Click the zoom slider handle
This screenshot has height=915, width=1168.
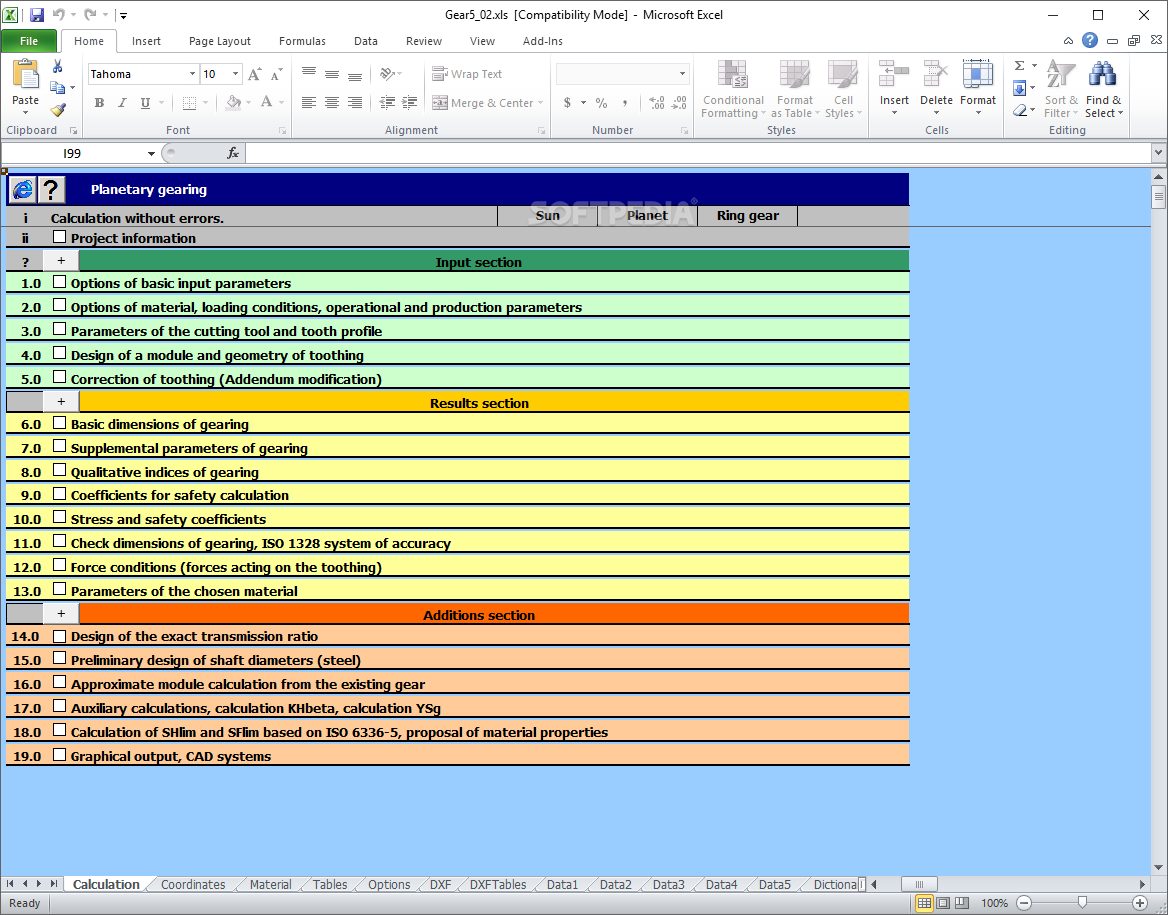[x=1082, y=903]
